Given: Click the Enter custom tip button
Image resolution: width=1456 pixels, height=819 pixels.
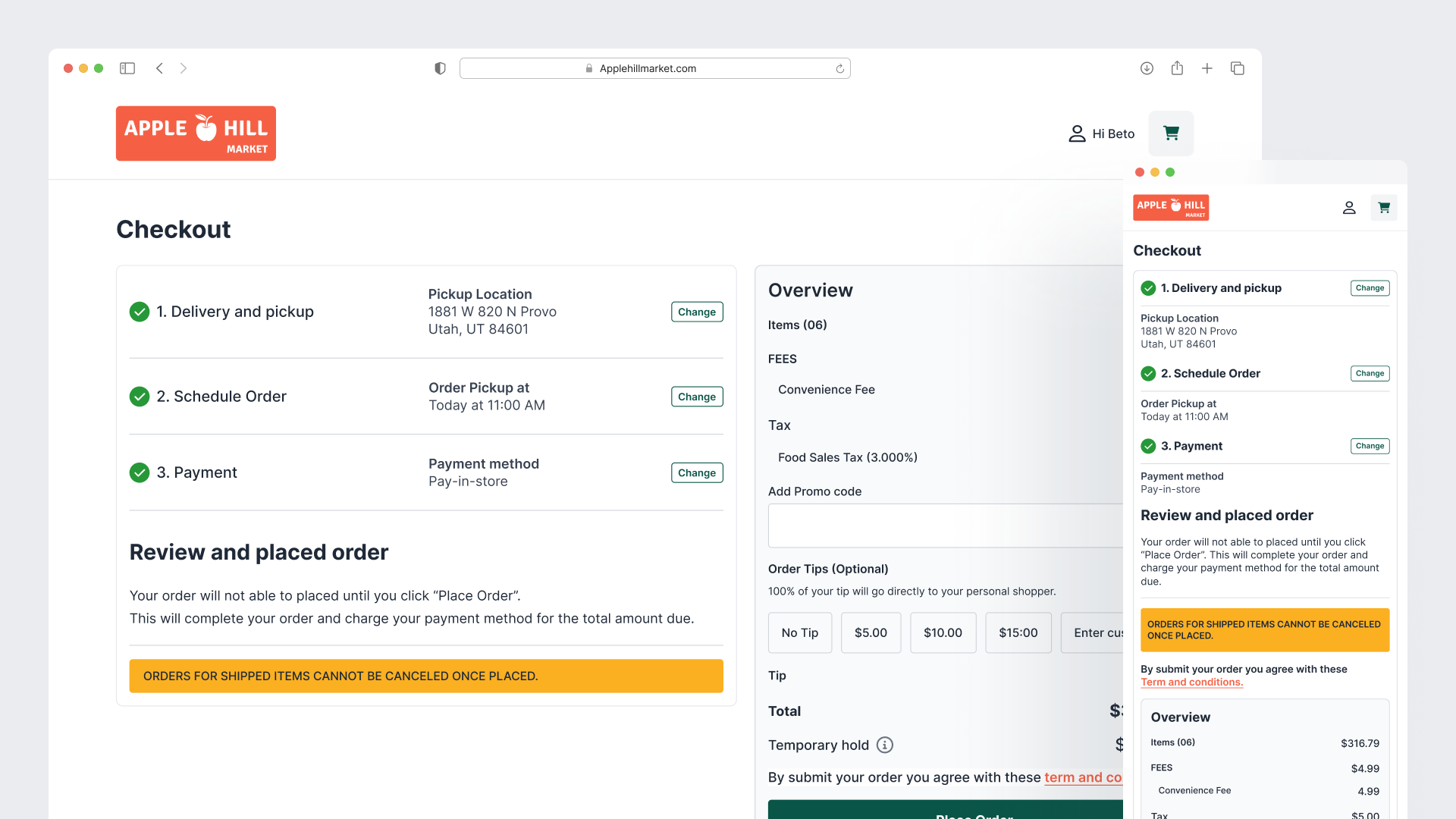Looking at the screenshot, I should pos(1092,632).
